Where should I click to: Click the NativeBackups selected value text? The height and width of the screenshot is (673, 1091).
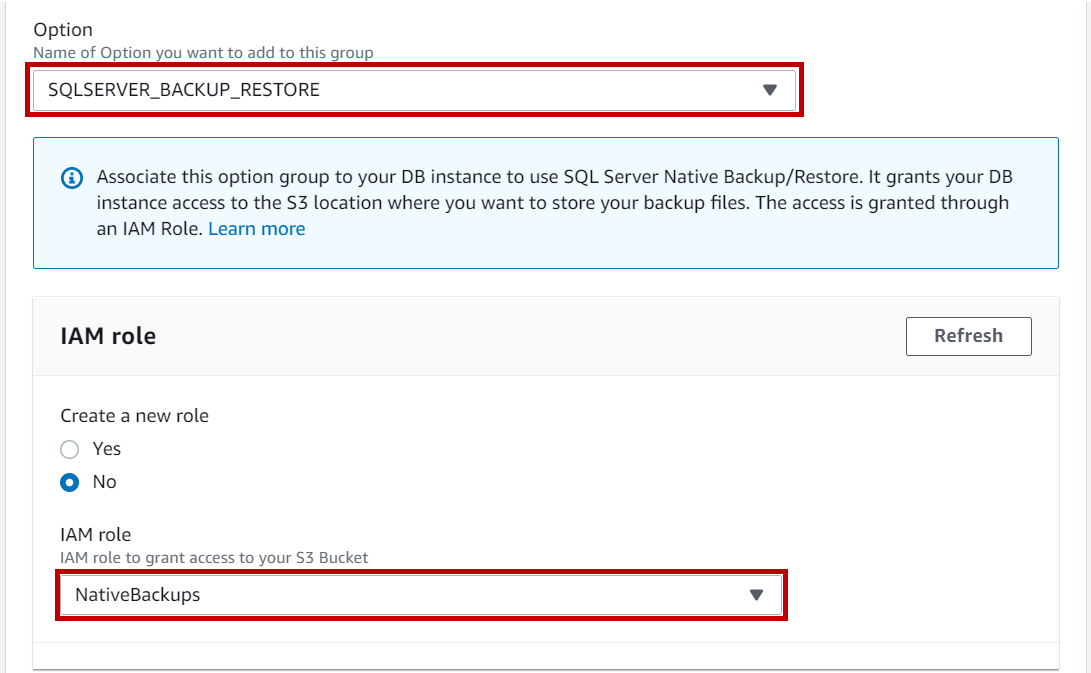coord(138,595)
